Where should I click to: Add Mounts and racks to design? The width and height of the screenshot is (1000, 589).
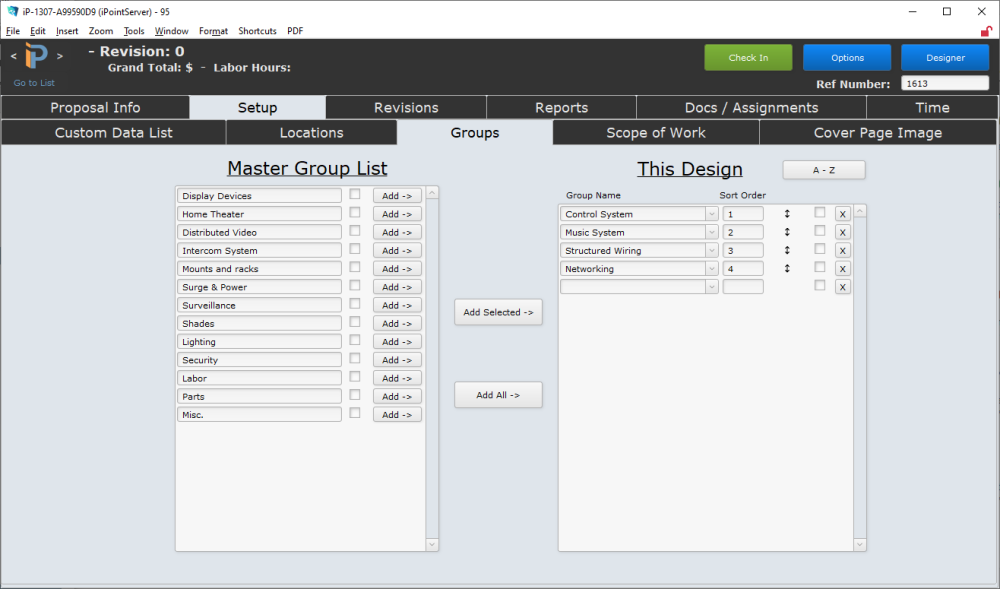(x=397, y=269)
